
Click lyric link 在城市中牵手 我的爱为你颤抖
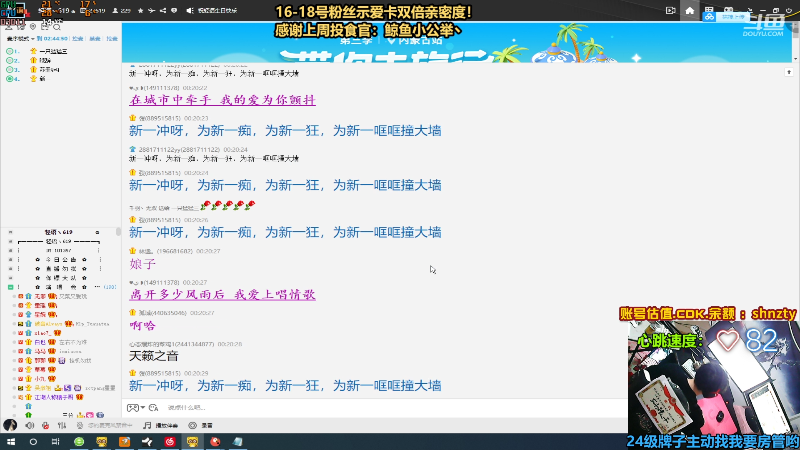[222, 100]
